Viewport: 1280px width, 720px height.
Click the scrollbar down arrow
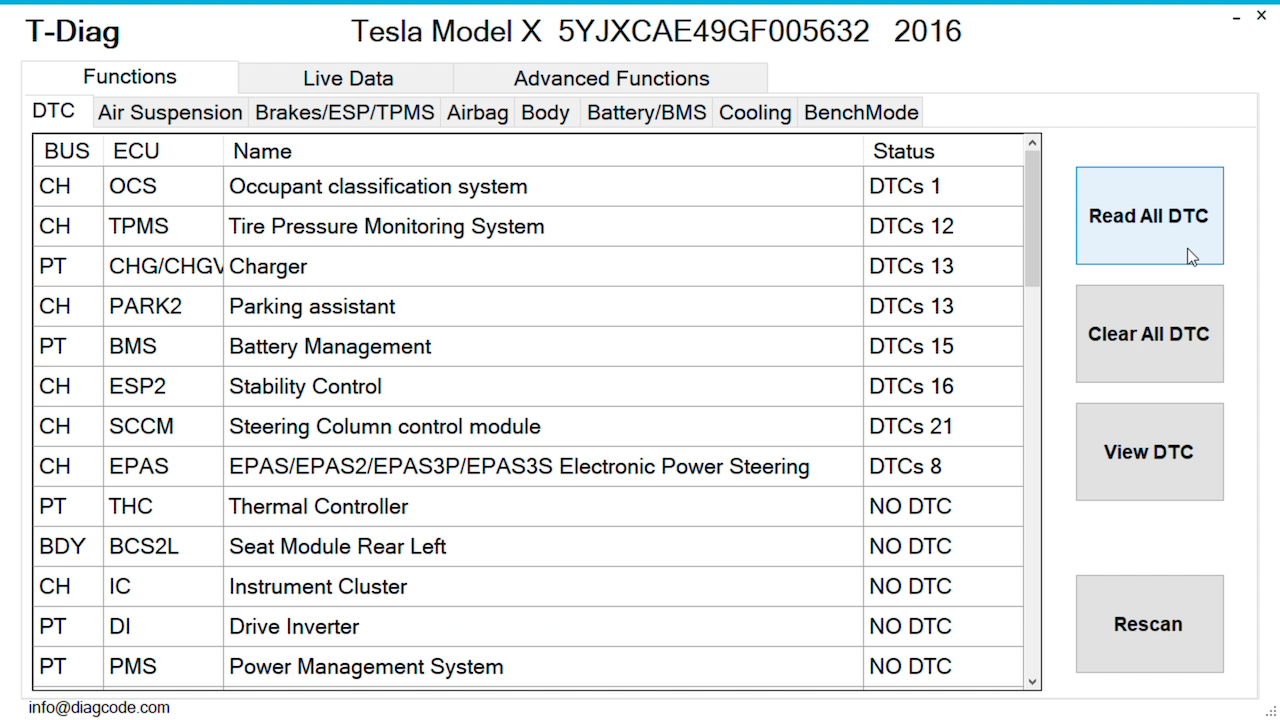pyautogui.click(x=1032, y=681)
